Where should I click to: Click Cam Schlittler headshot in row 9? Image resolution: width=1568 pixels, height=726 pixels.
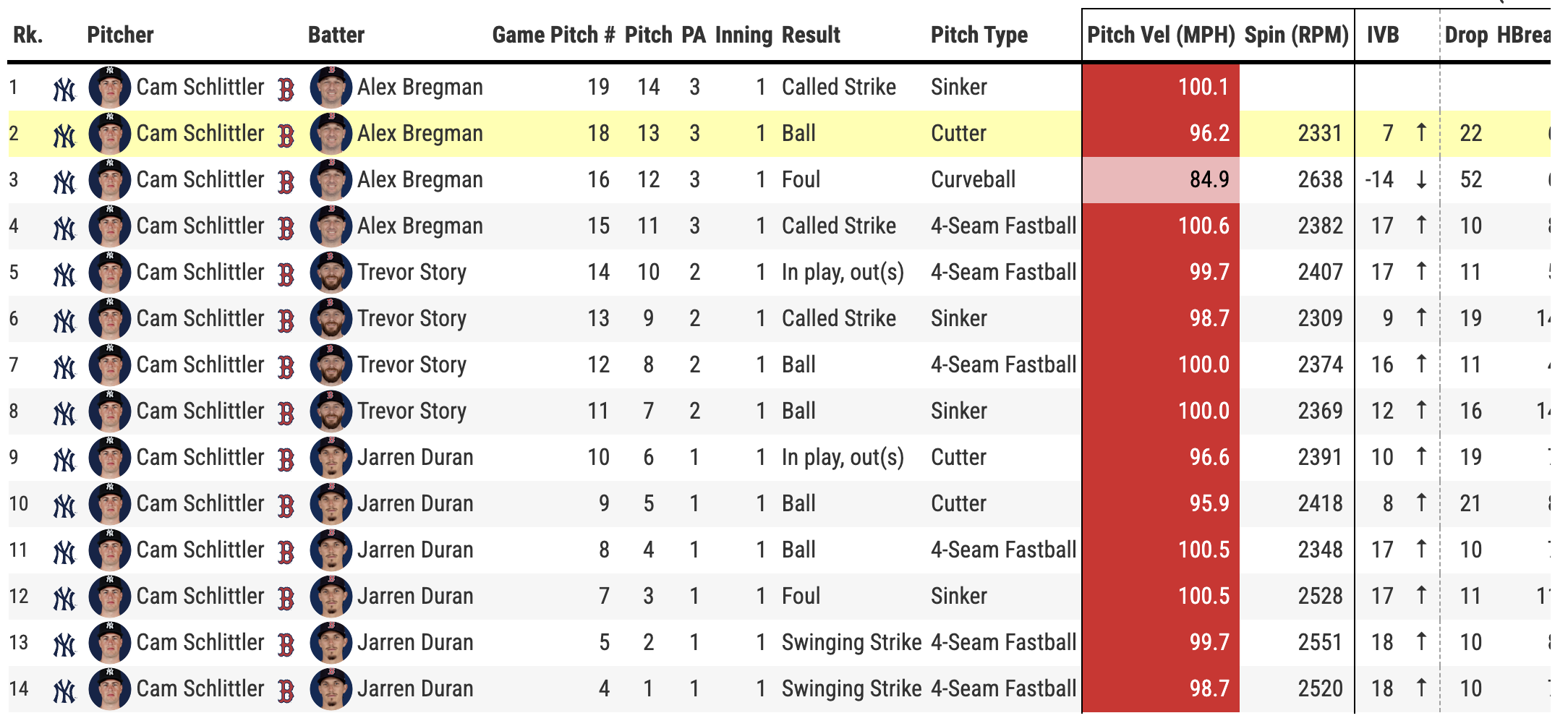coord(109,458)
